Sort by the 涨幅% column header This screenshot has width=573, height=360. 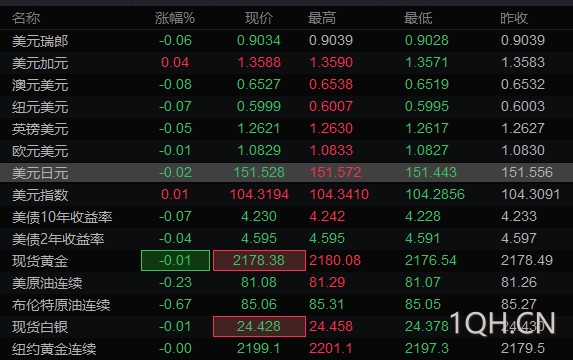pyautogui.click(x=175, y=18)
